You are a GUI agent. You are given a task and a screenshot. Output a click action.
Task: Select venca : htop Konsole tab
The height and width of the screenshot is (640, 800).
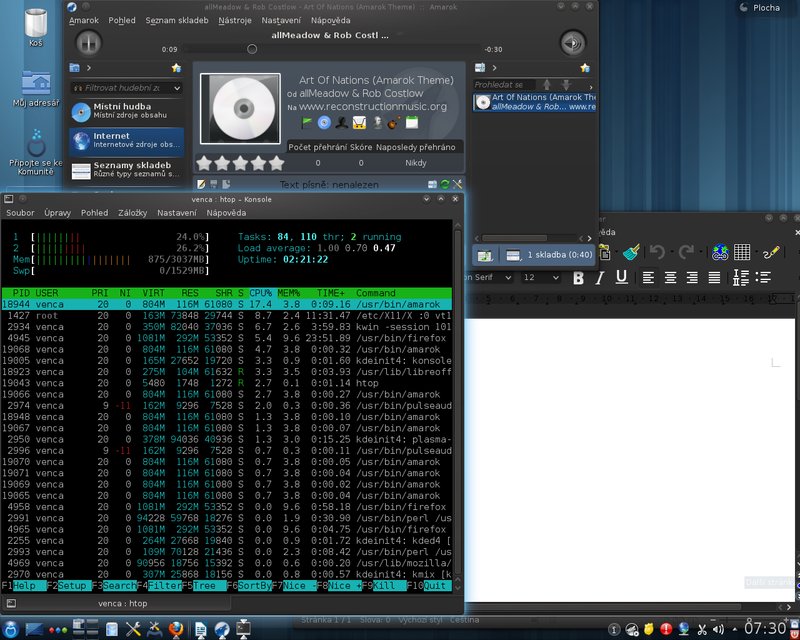(x=122, y=603)
